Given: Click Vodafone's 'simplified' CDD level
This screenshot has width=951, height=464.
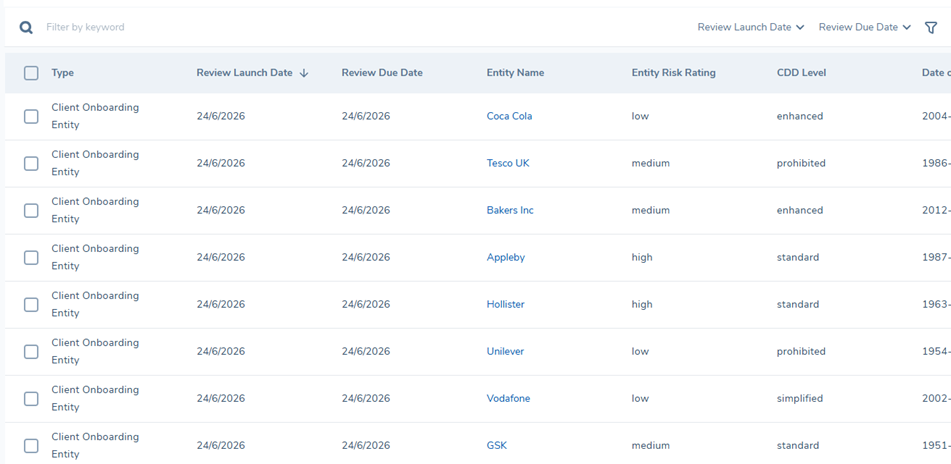Looking at the screenshot, I should pos(800,398).
